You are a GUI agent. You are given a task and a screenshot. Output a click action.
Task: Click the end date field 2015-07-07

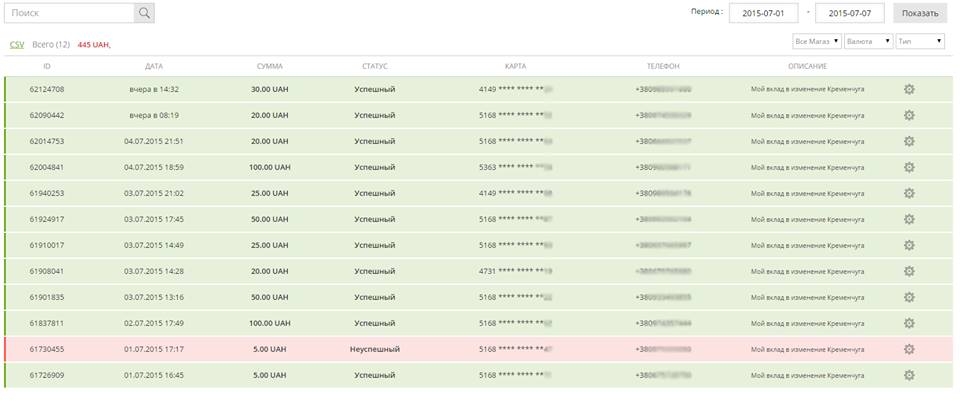point(850,13)
